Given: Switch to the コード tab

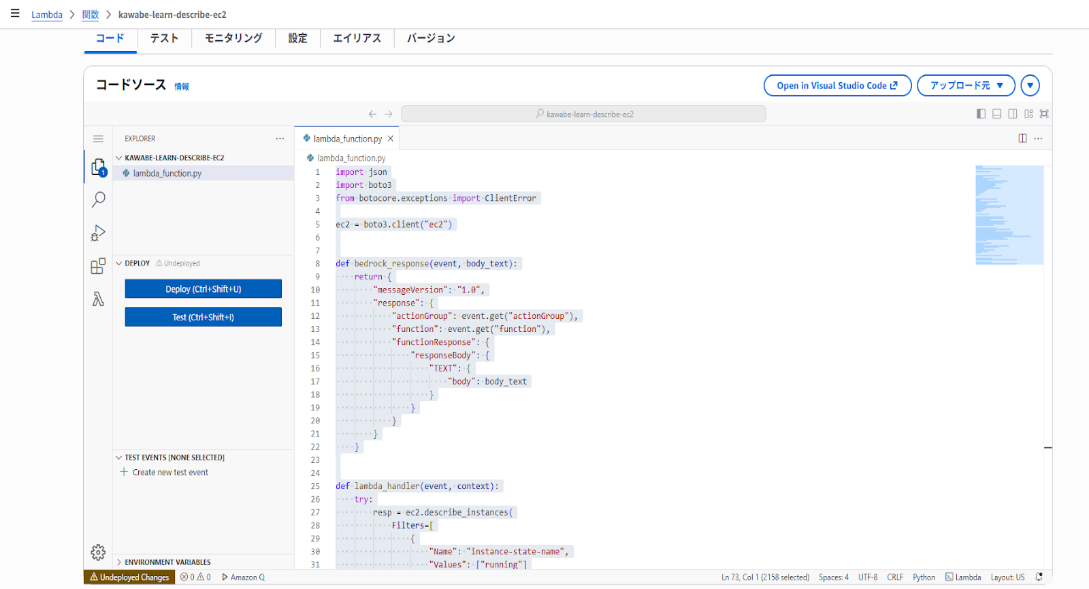Looking at the screenshot, I should (110, 38).
